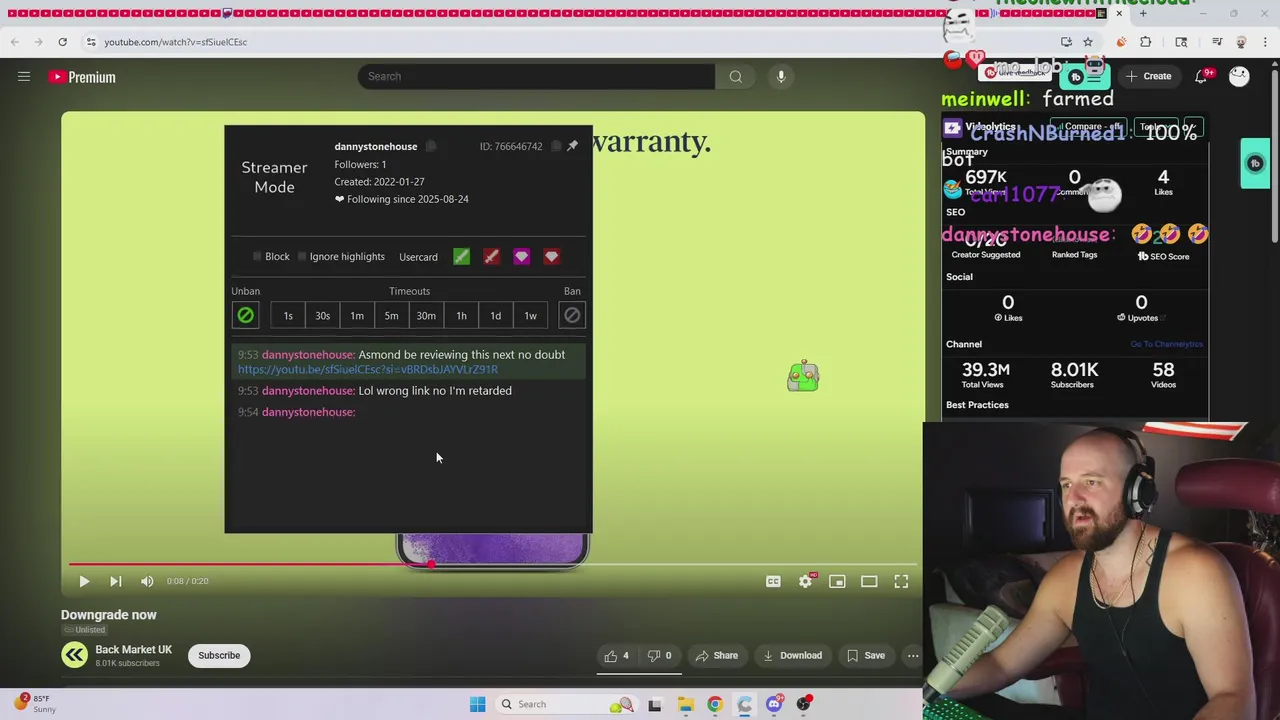The width and height of the screenshot is (1280, 720).
Task: Timeout the user for 1h
Action: 461,316
